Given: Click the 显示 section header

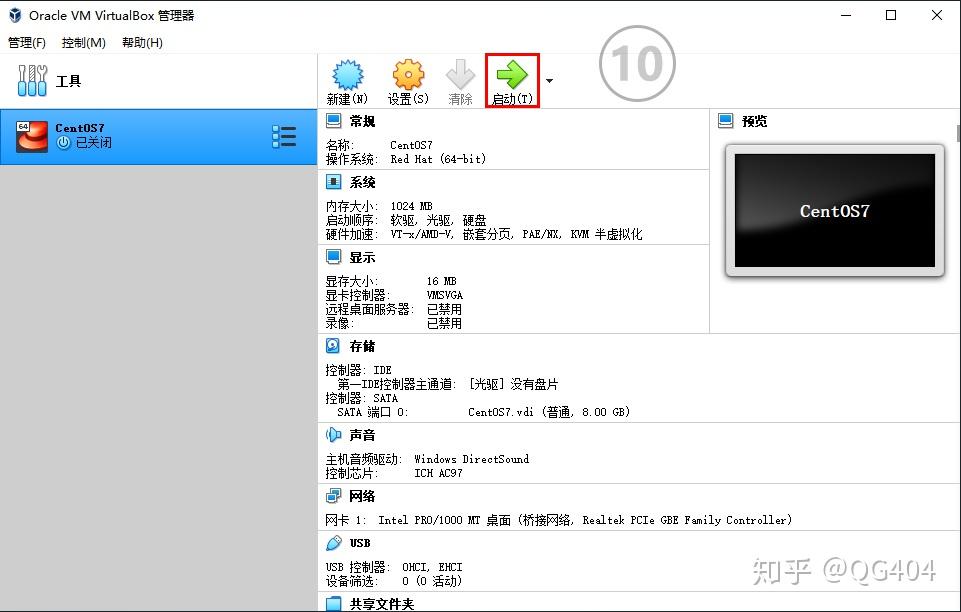Looking at the screenshot, I should pyautogui.click(x=361, y=256).
